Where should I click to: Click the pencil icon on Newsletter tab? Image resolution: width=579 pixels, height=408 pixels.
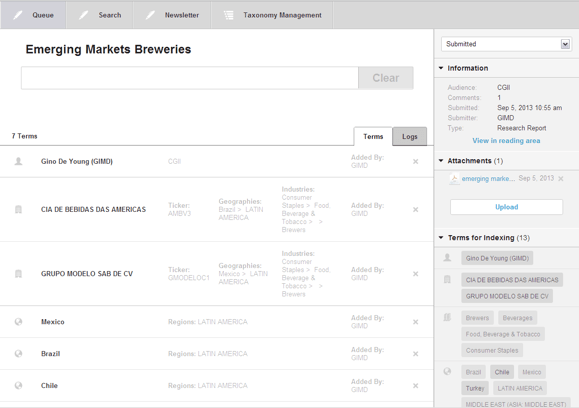pos(150,15)
